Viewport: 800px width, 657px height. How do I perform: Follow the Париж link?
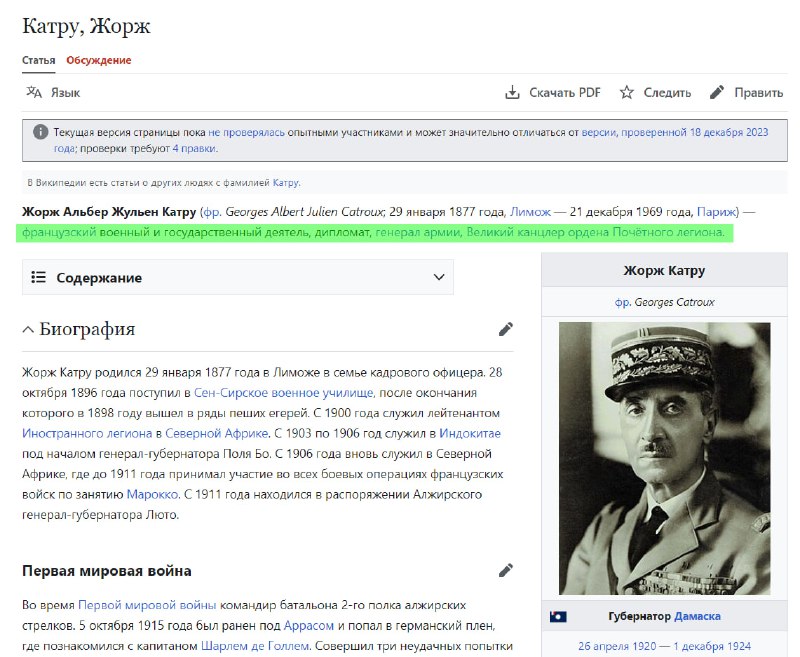coord(717,212)
